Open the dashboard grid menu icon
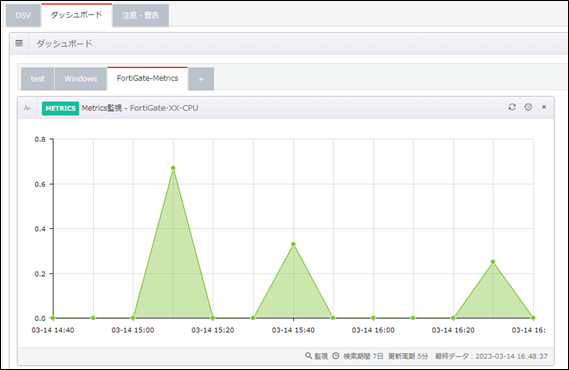 [19, 43]
